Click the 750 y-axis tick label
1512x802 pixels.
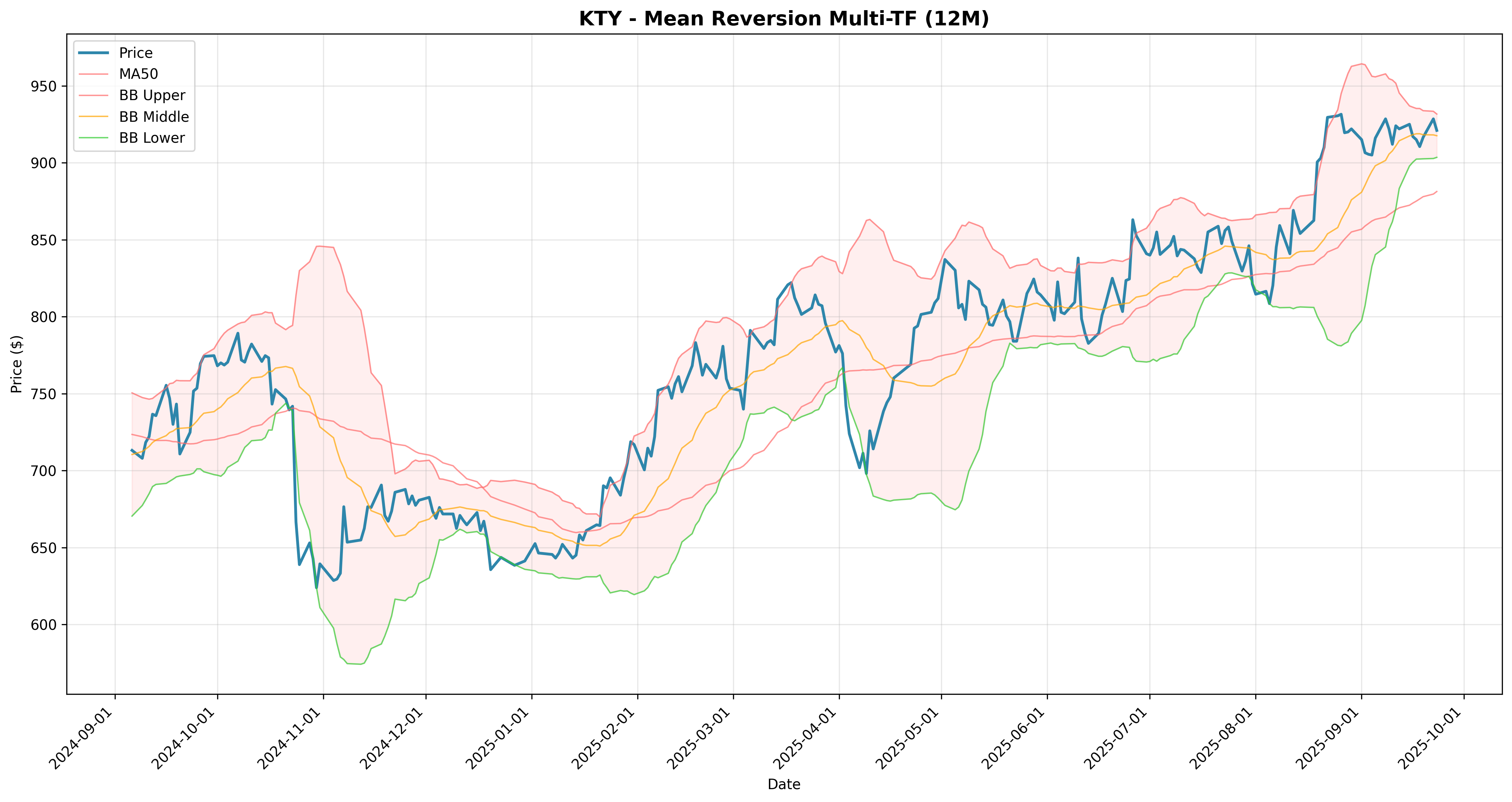(x=45, y=394)
